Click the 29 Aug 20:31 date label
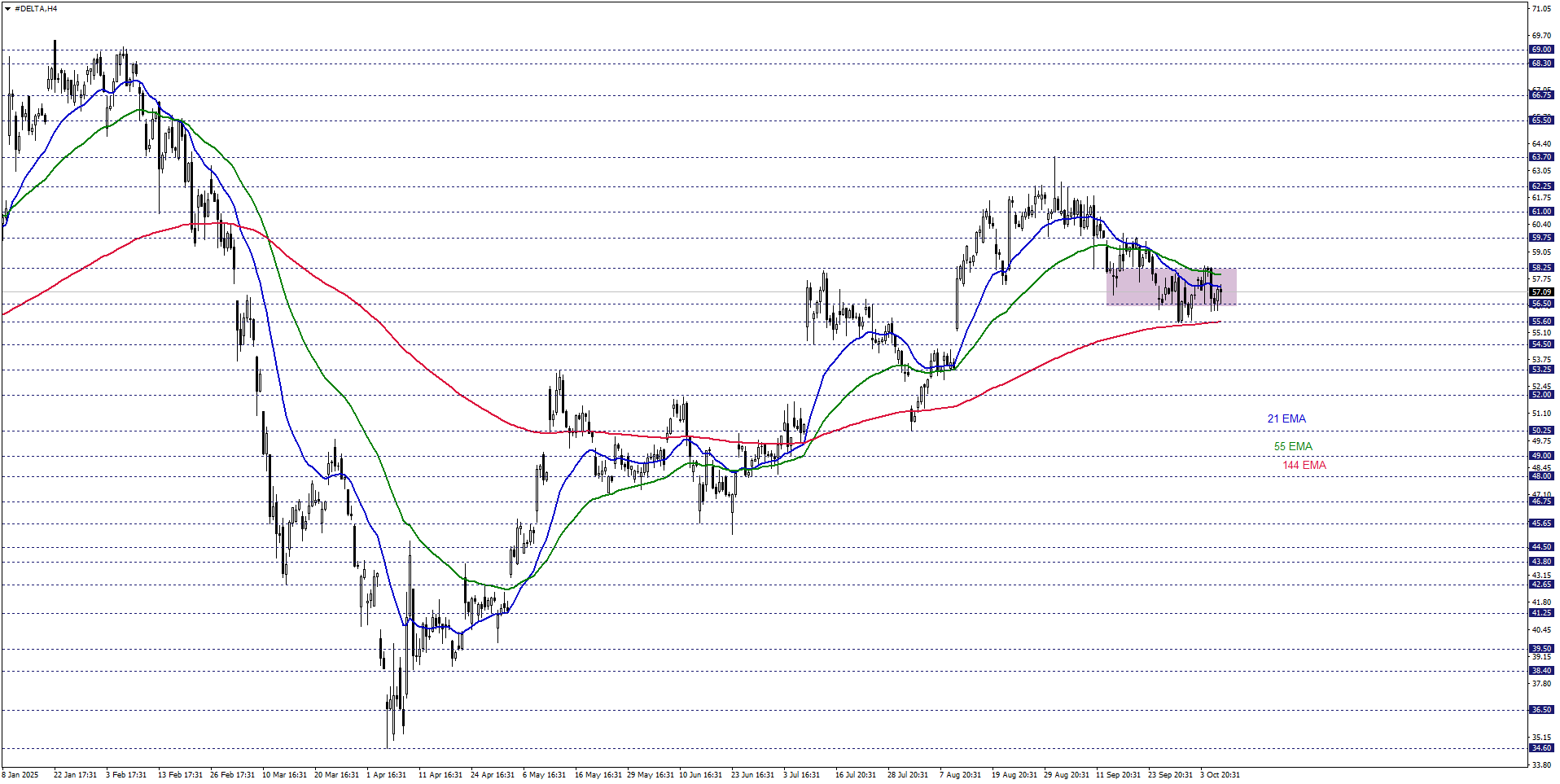Screen dimensions: 1560x784 click(1066, 774)
